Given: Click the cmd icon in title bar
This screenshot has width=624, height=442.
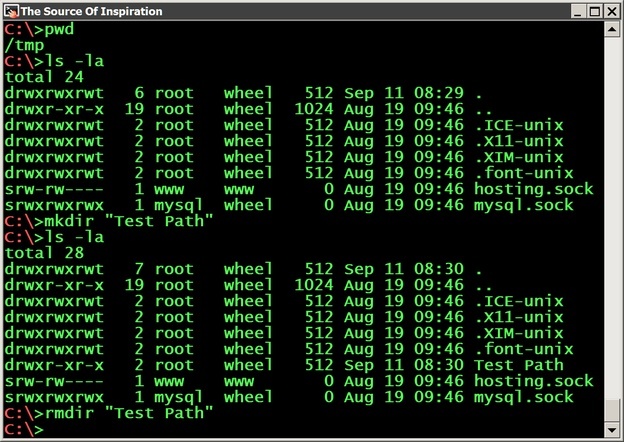Looking at the screenshot, I should point(11,11).
